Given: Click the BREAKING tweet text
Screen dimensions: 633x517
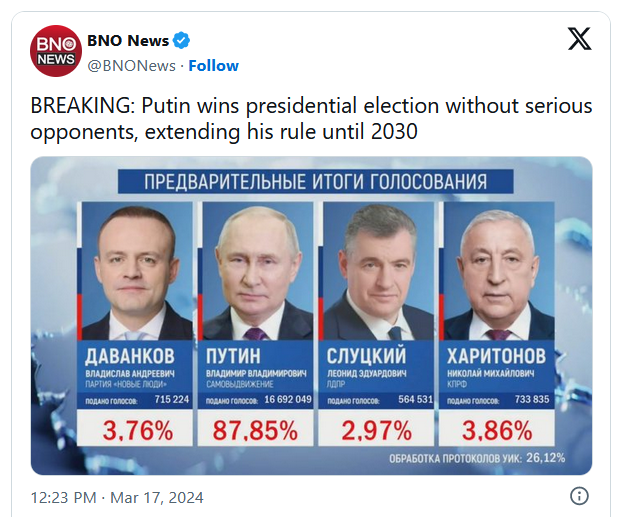Looking at the screenshot, I should click(311, 119).
